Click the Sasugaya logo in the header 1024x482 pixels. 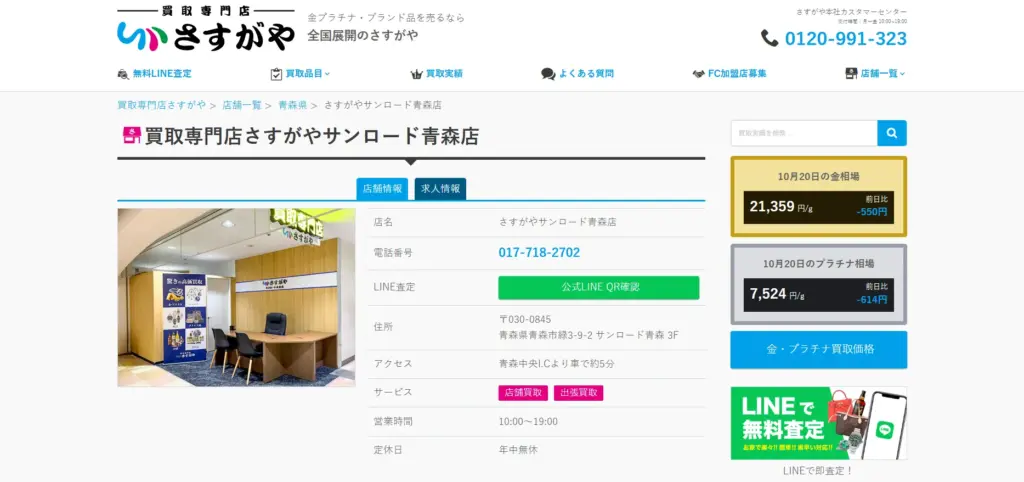(x=206, y=30)
